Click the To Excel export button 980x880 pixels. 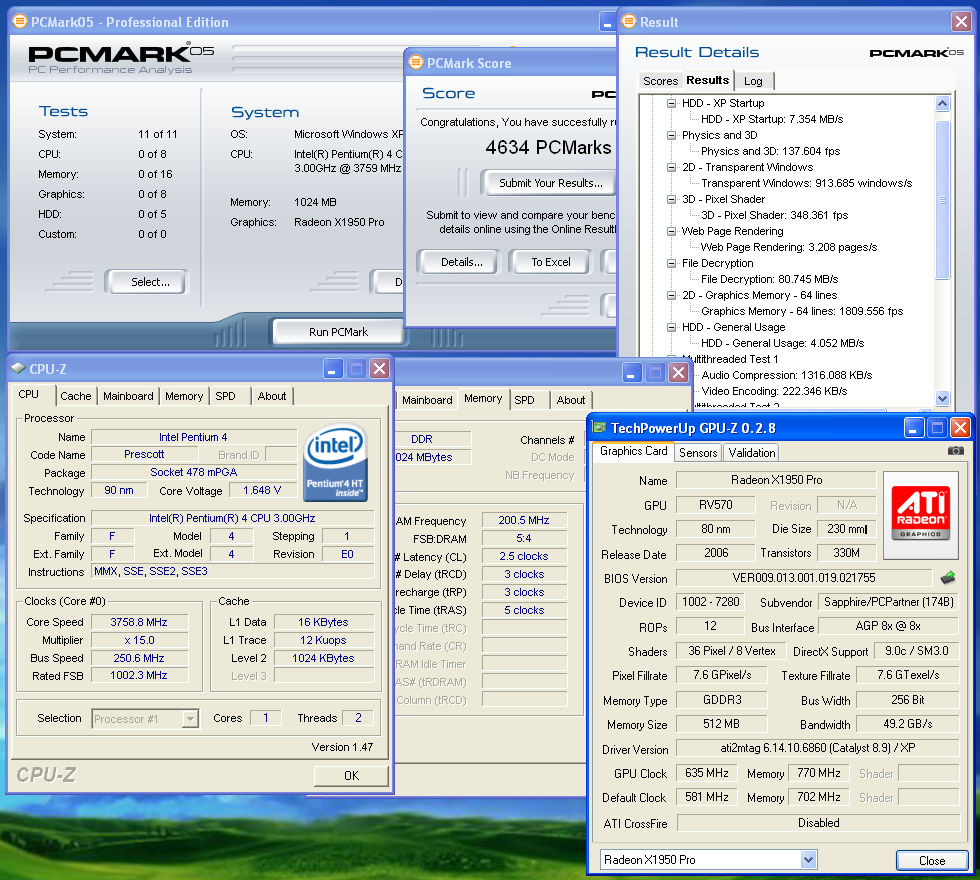[x=551, y=262]
